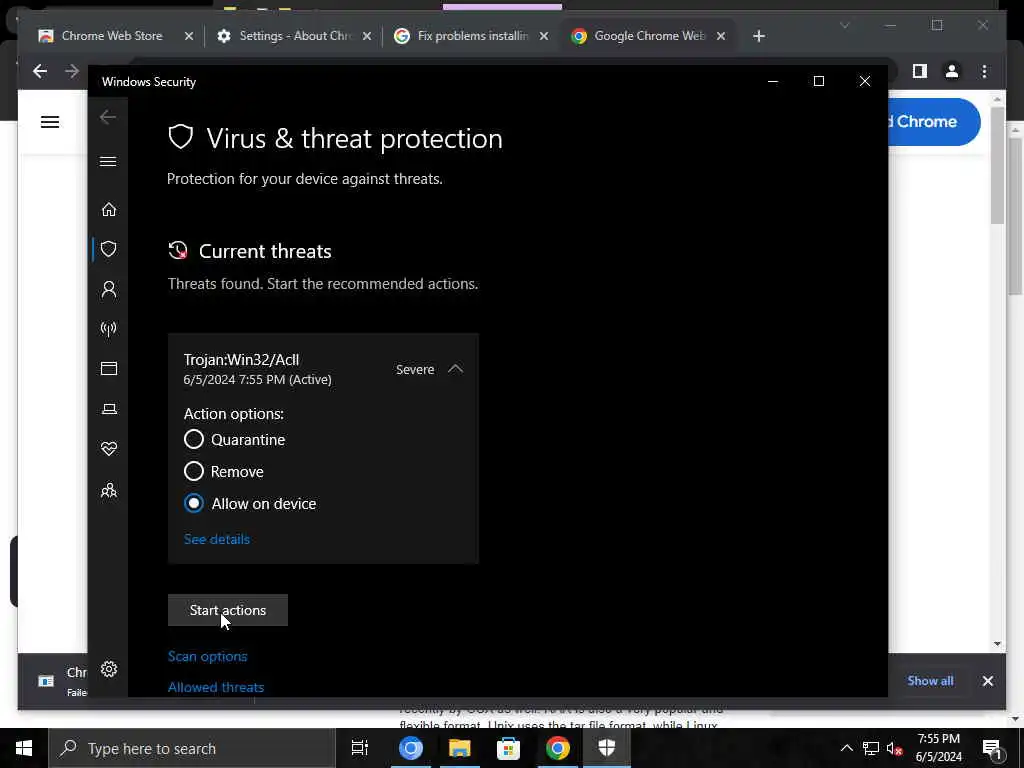Image resolution: width=1024 pixels, height=768 pixels.
Task: Open App & browser control icon
Action: (x=108, y=368)
